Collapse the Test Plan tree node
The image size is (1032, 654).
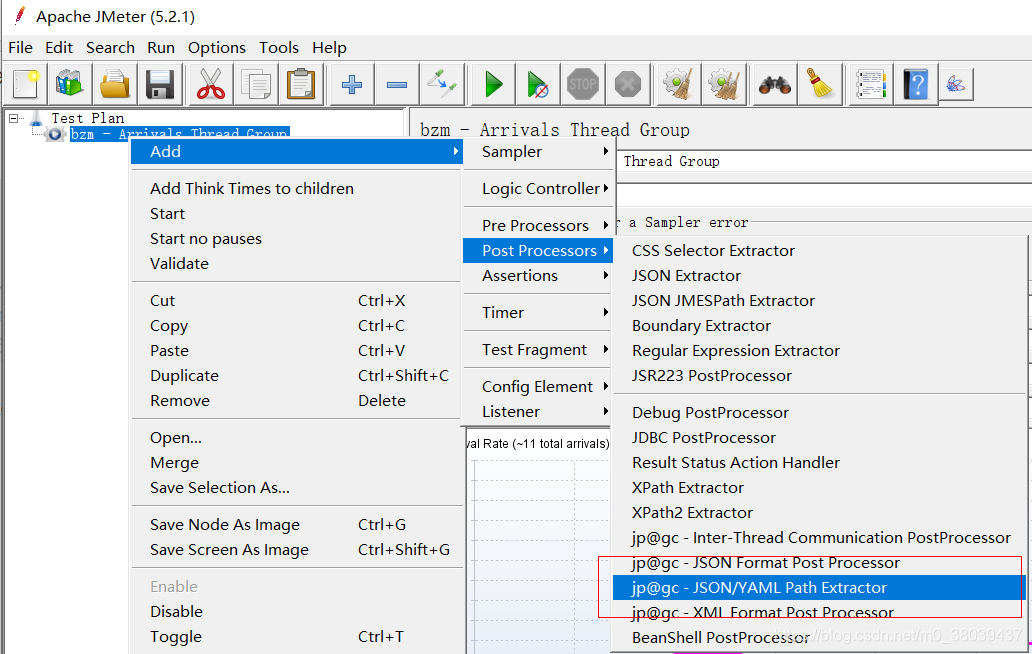click(13, 118)
